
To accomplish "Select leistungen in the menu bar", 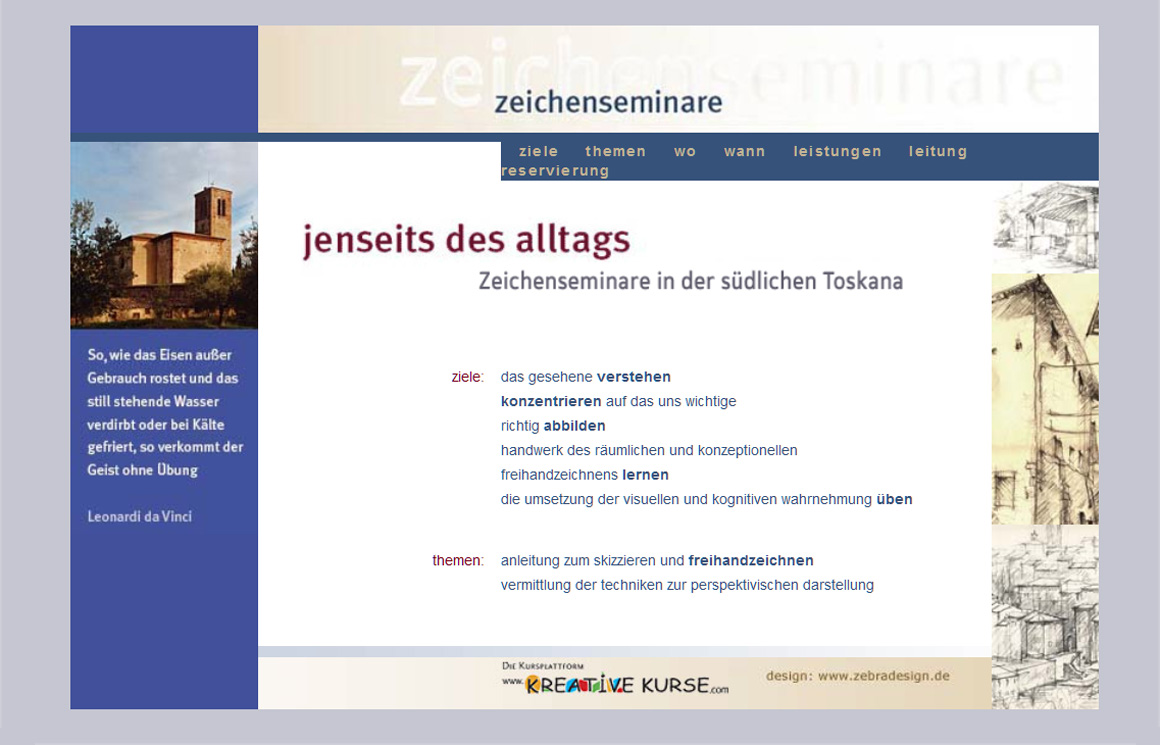I will (x=837, y=152).
